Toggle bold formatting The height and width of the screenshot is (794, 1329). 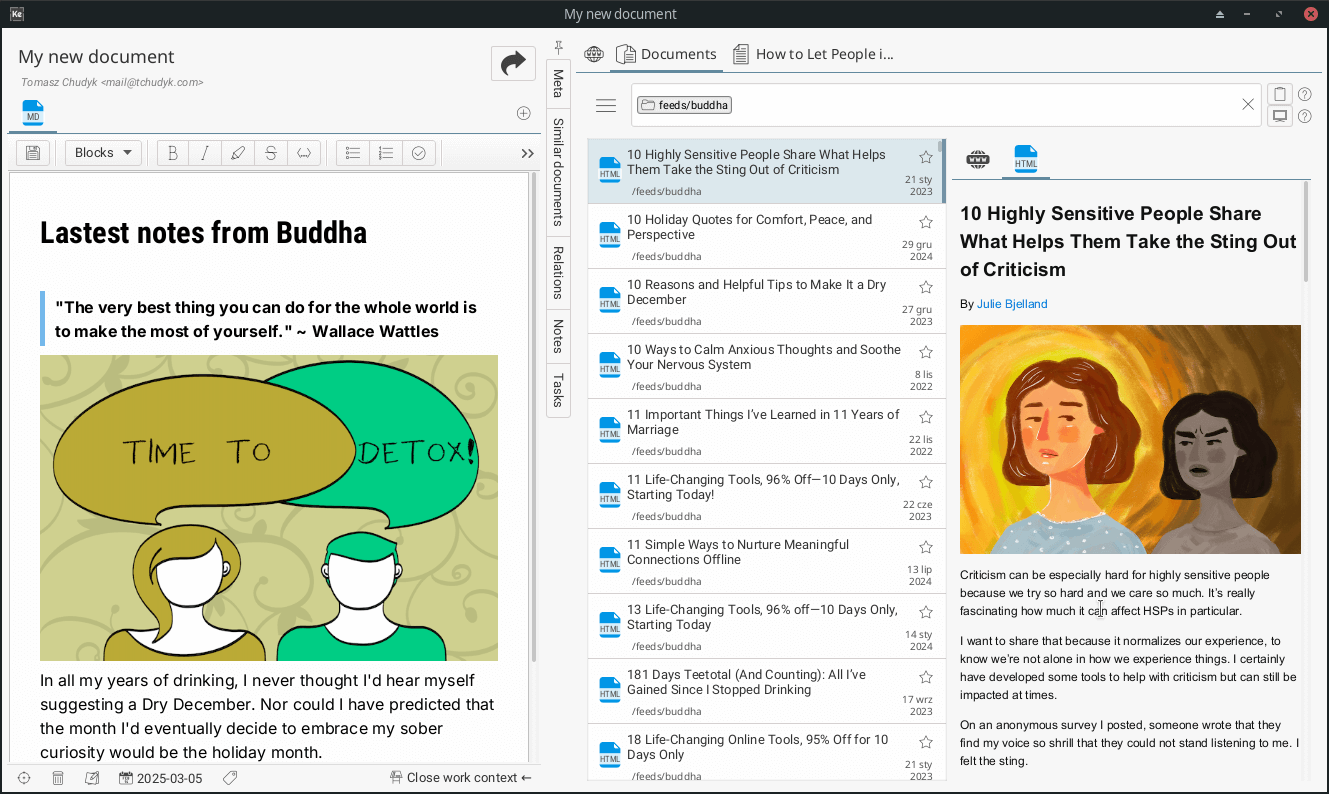[x=173, y=153]
